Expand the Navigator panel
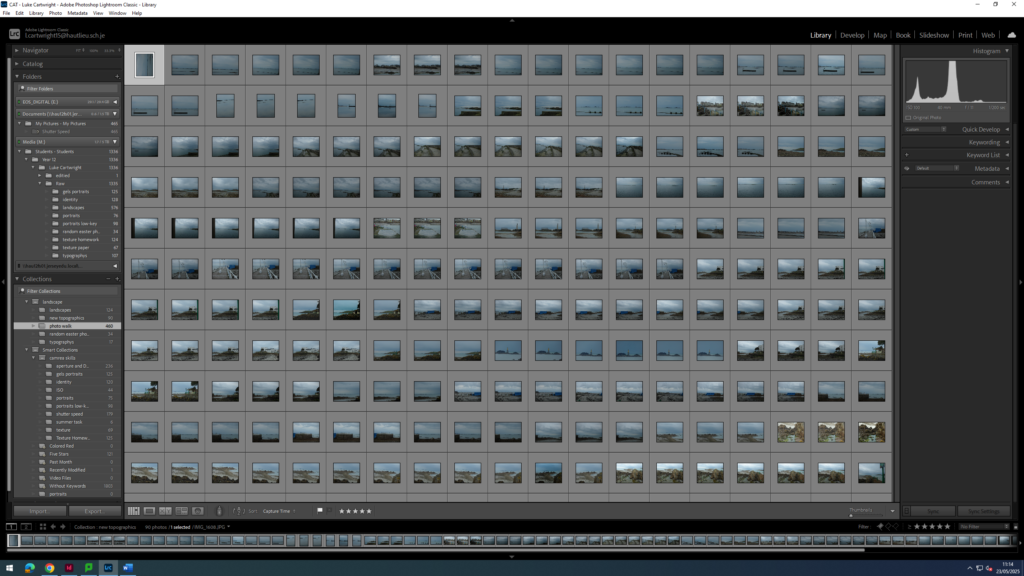Screen dimensions: 1024x576 pyautogui.click(x=17, y=50)
